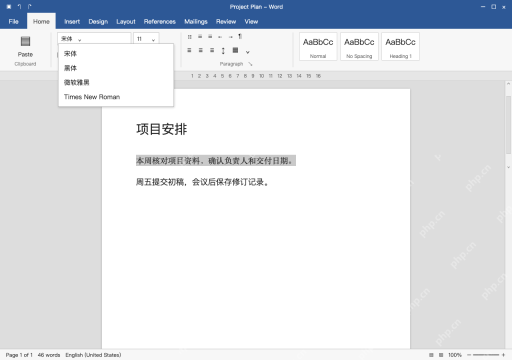The height and width of the screenshot is (360, 512).
Task: Click the Redo arrow in quick access toolbar
Action: pyautogui.click(x=30, y=7)
